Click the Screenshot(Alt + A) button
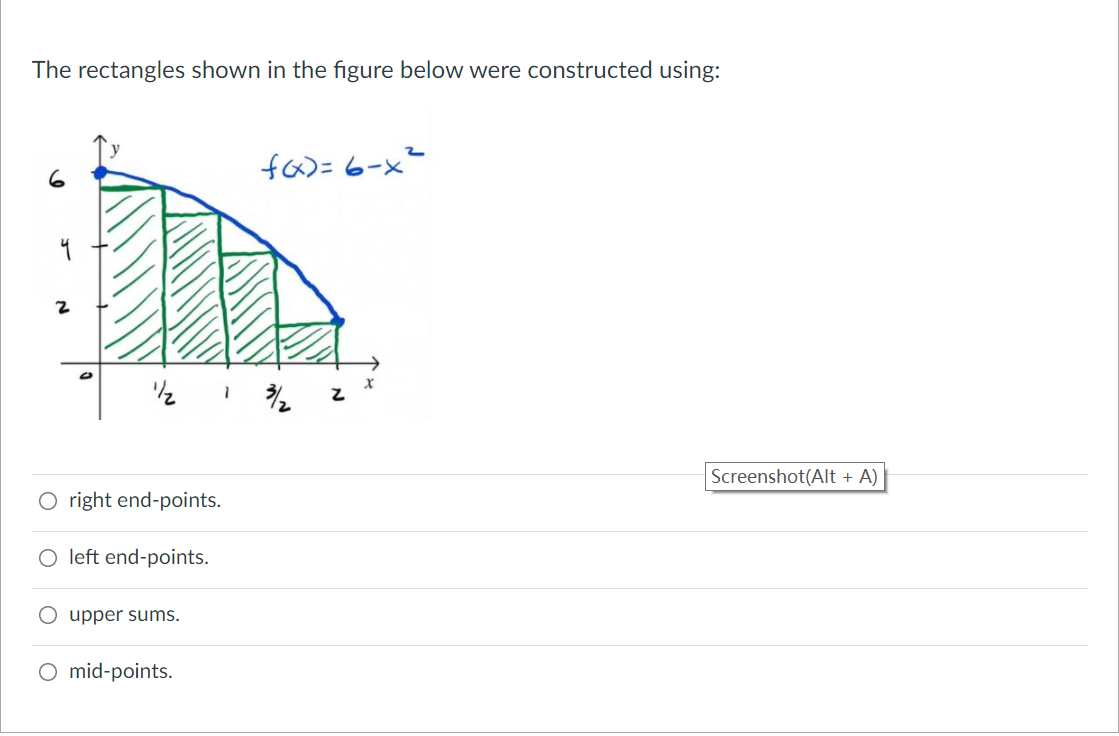 pyautogui.click(x=795, y=476)
